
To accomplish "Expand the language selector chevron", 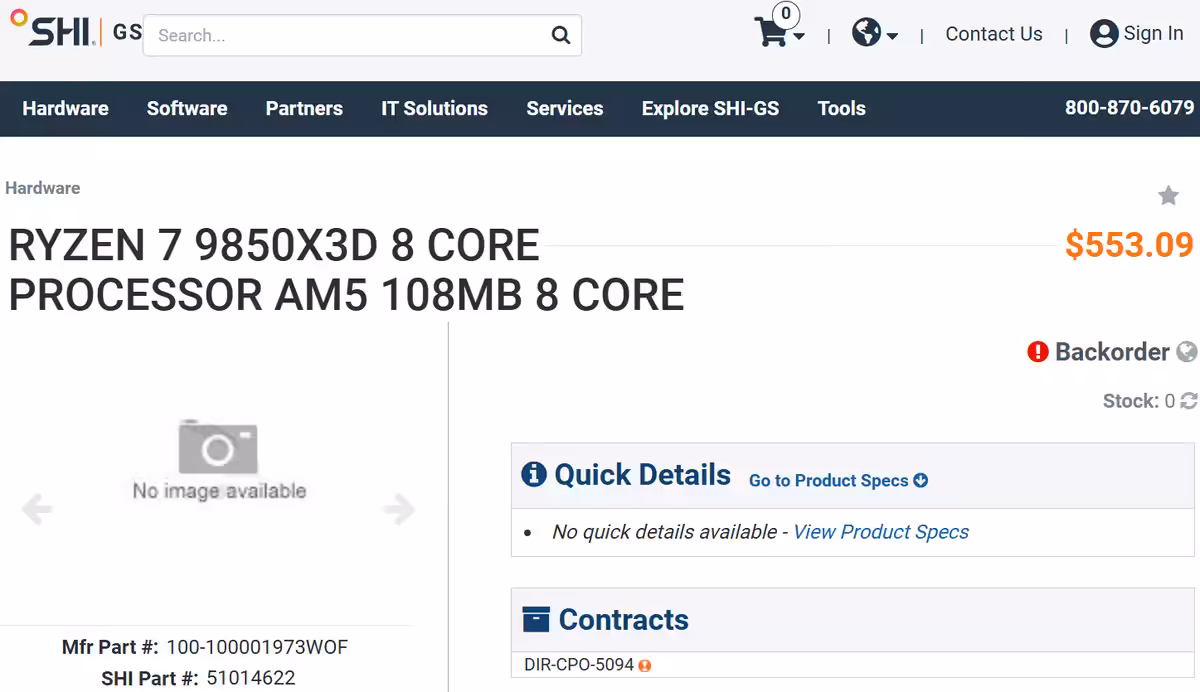I will [891, 38].
